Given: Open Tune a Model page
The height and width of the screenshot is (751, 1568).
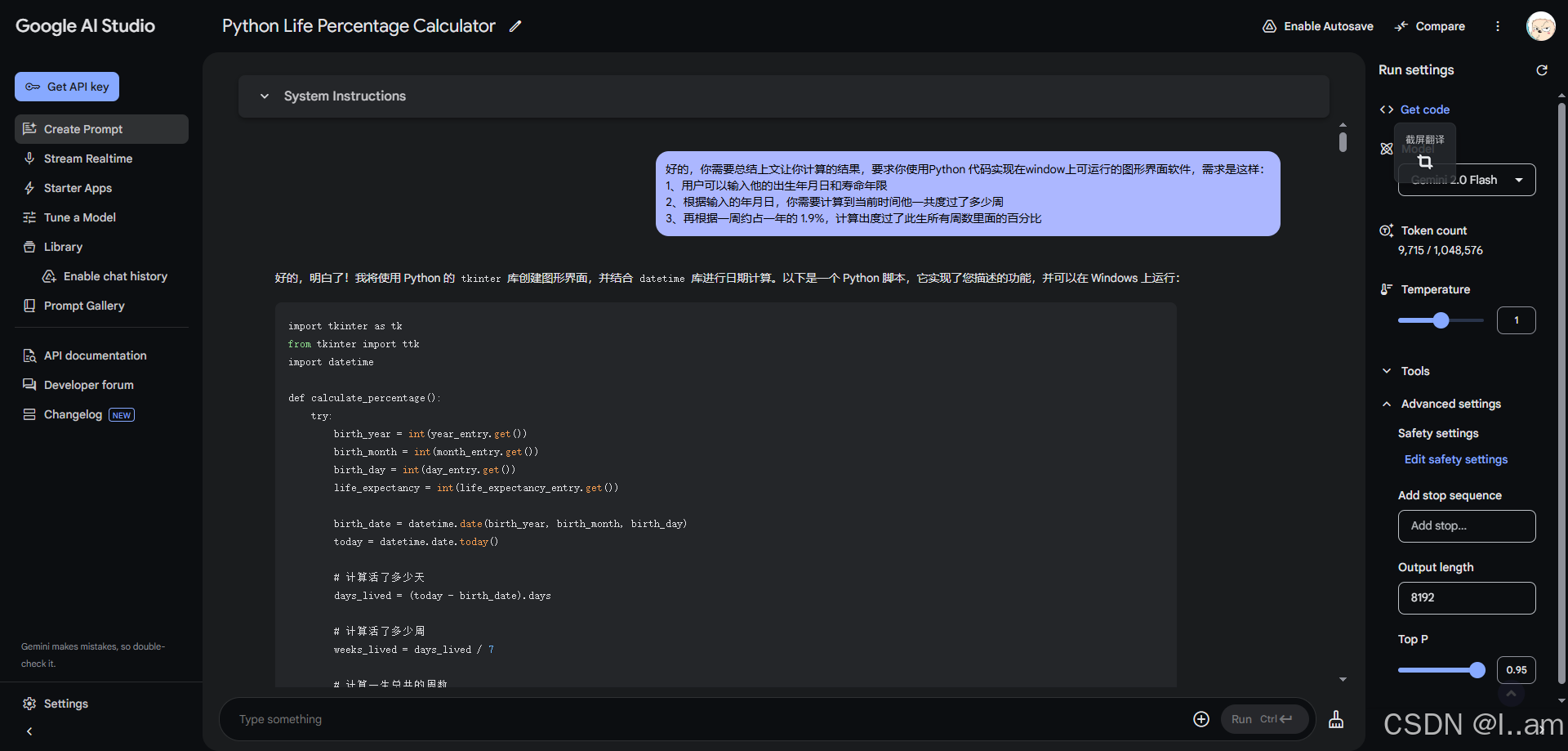Looking at the screenshot, I should [101, 217].
